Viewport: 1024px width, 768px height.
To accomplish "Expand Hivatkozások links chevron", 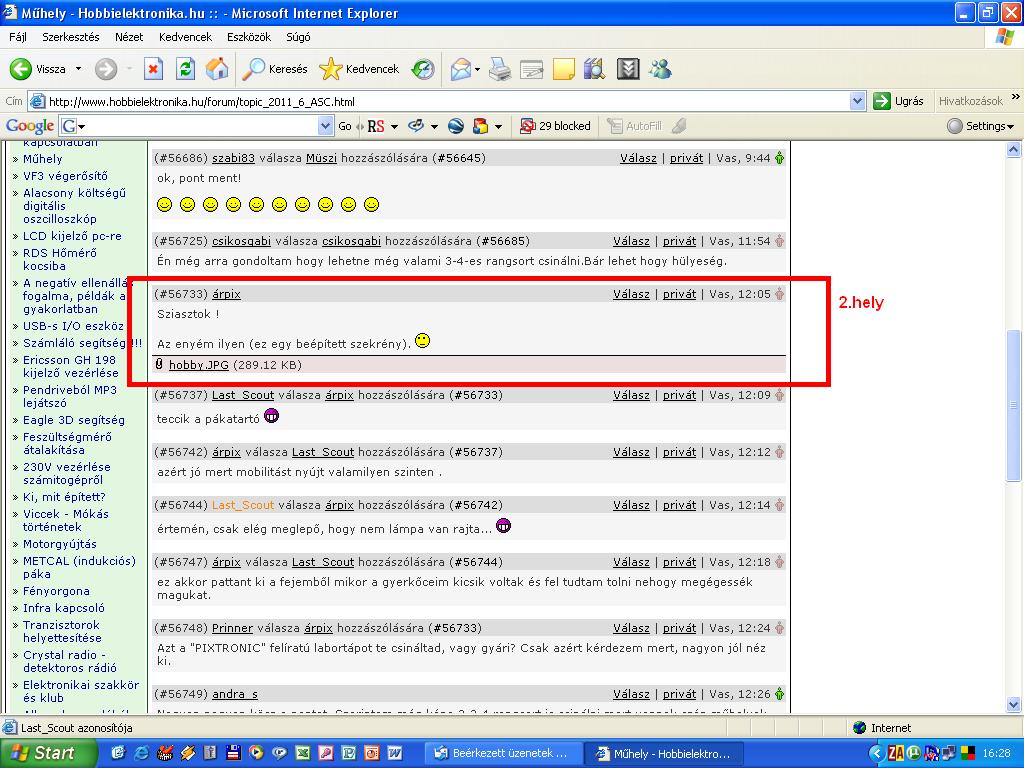I will (1016, 97).
